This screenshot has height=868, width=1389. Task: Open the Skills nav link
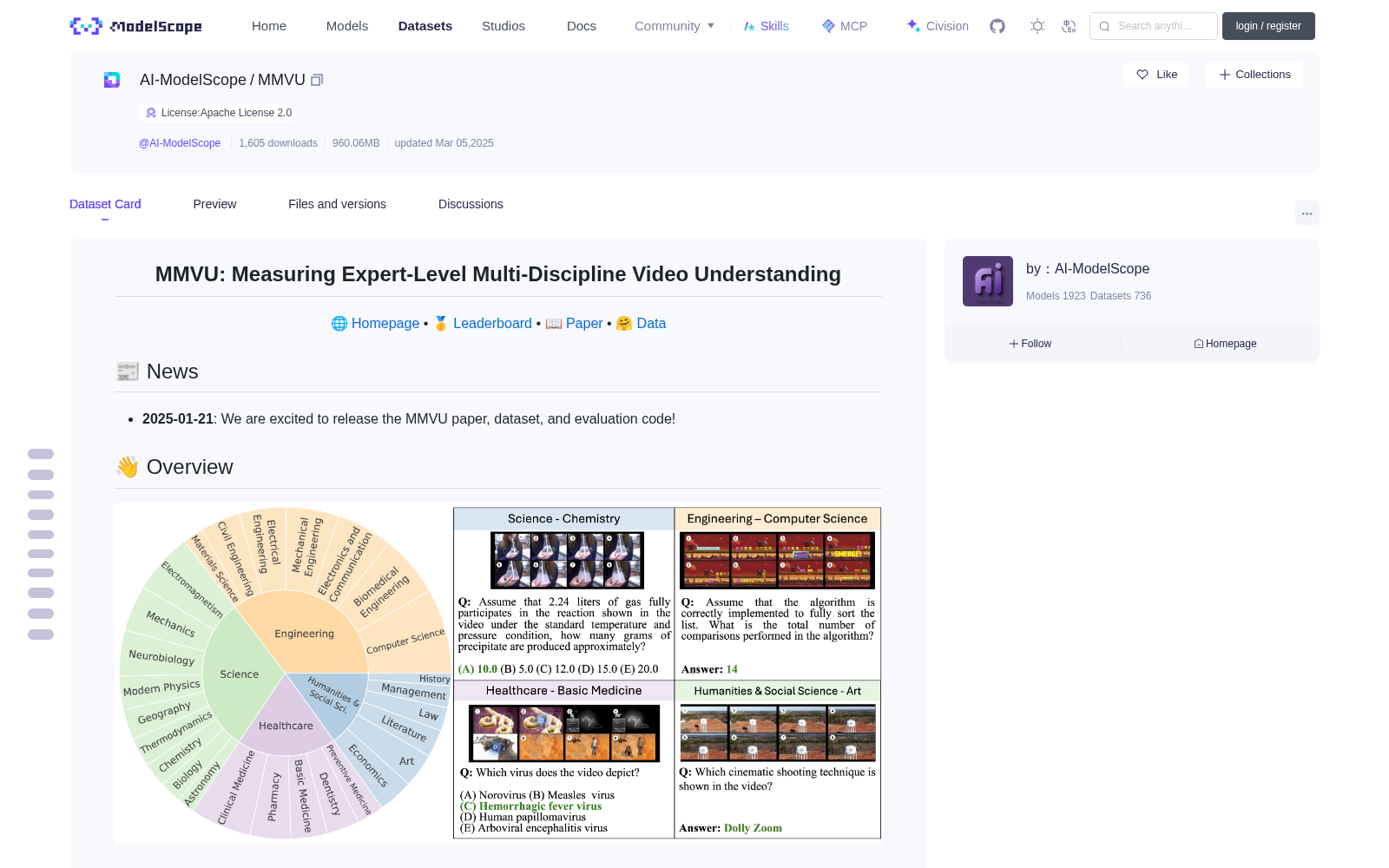point(766,26)
